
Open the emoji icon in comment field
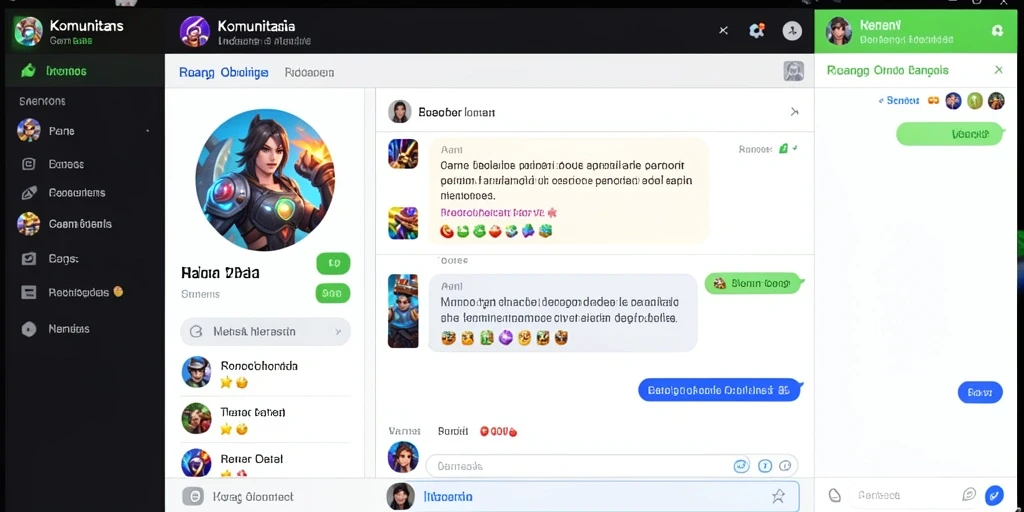(741, 466)
